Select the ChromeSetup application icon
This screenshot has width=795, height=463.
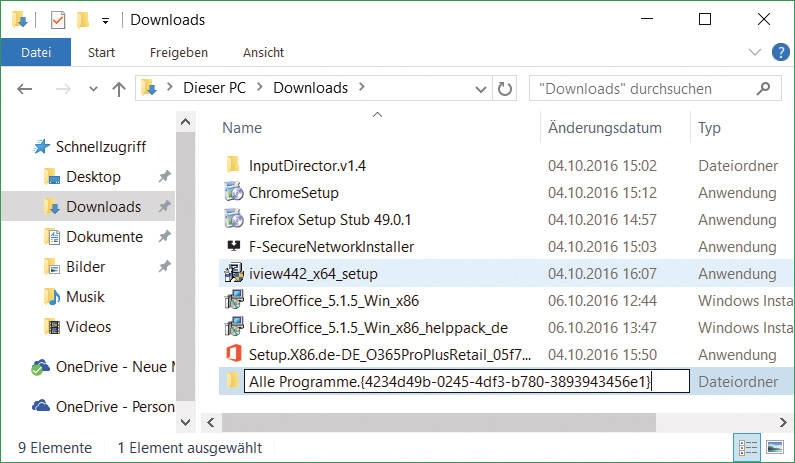(234, 193)
